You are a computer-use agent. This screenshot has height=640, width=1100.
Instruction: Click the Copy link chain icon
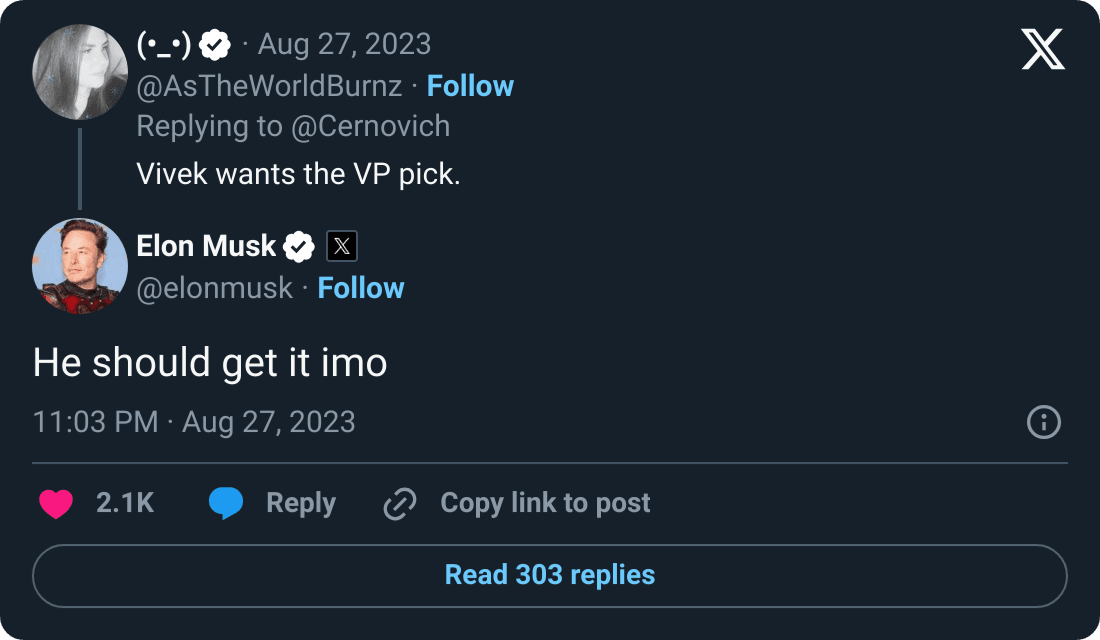click(x=399, y=503)
